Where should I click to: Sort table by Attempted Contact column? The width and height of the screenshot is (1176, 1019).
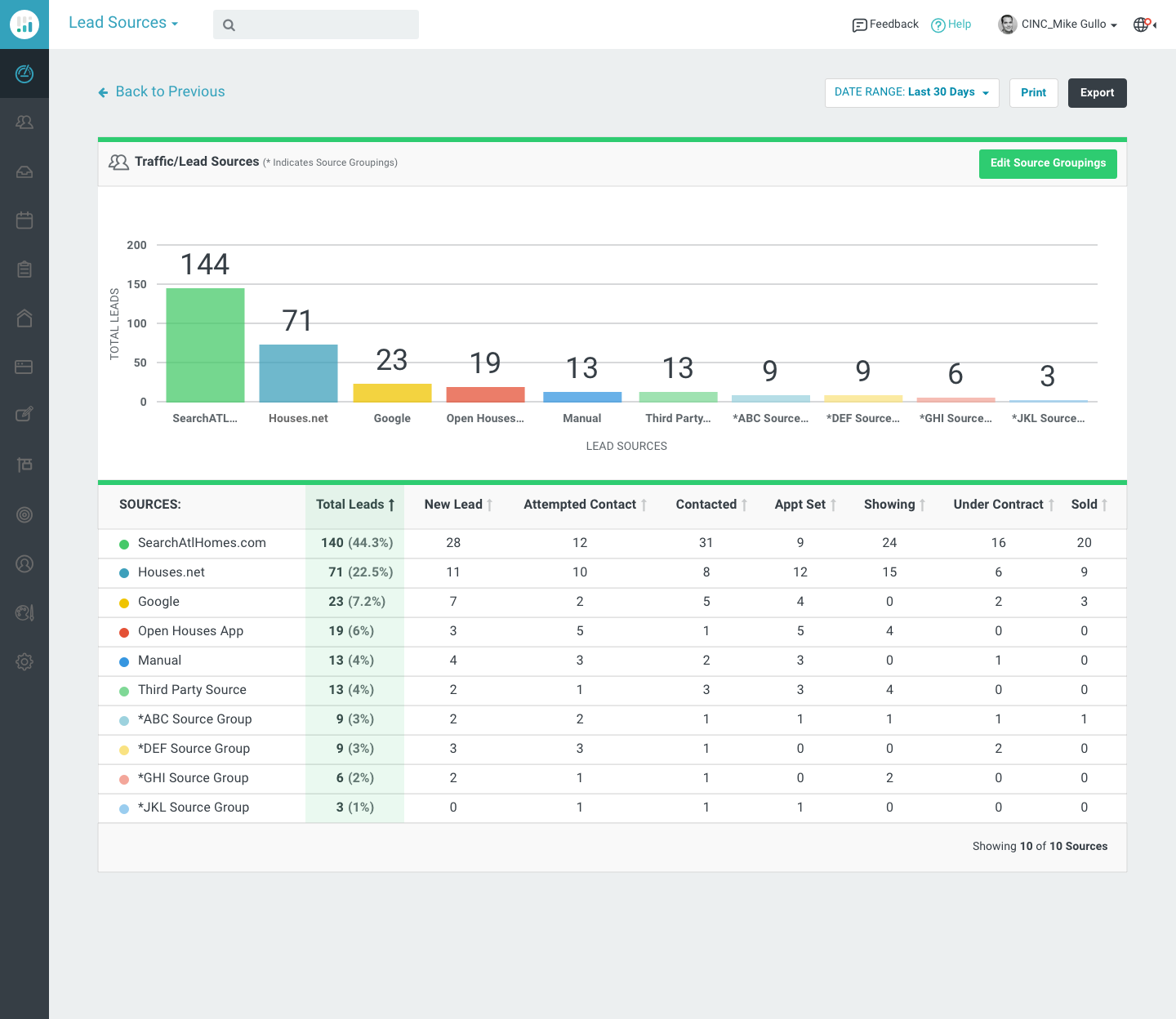pos(585,505)
